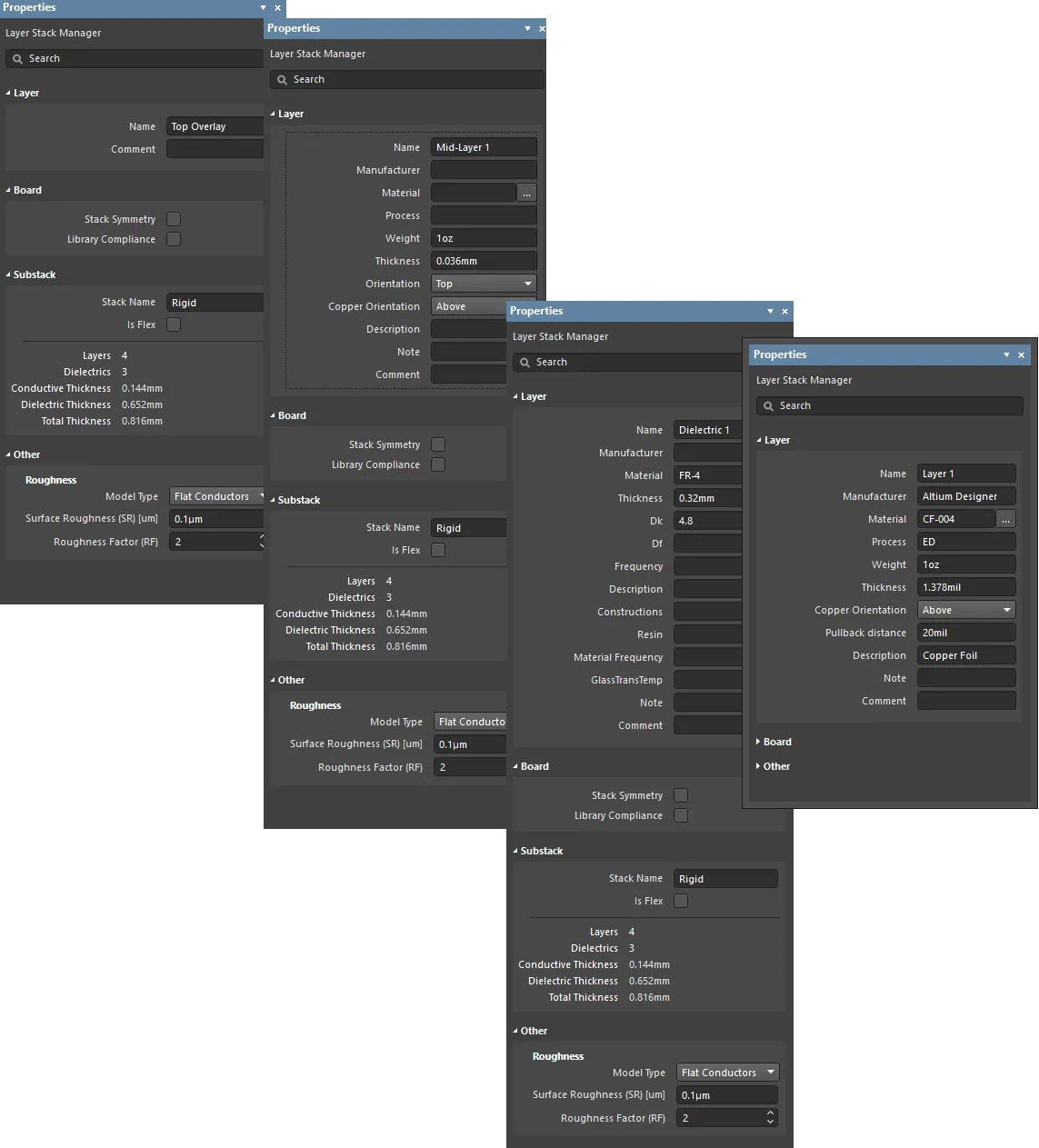The width and height of the screenshot is (1039, 1148).
Task: Toggle Is Flex in Top Overlay panel
Action: [x=174, y=324]
